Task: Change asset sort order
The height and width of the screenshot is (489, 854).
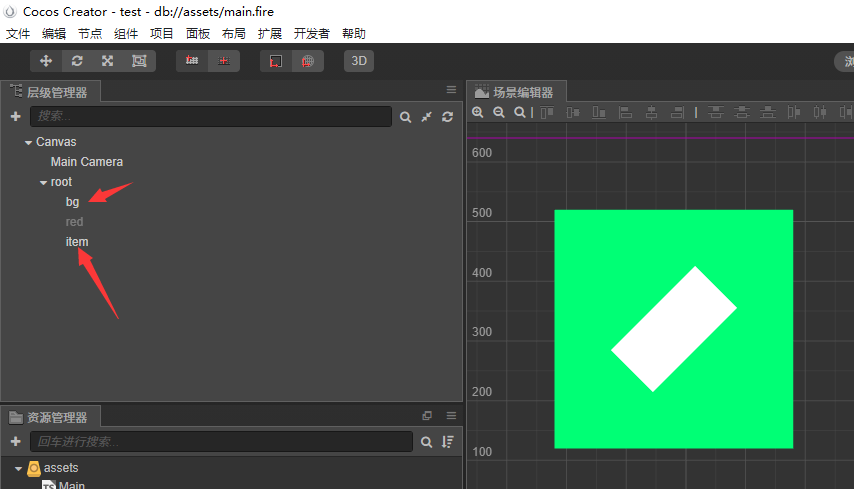Action: tap(448, 442)
